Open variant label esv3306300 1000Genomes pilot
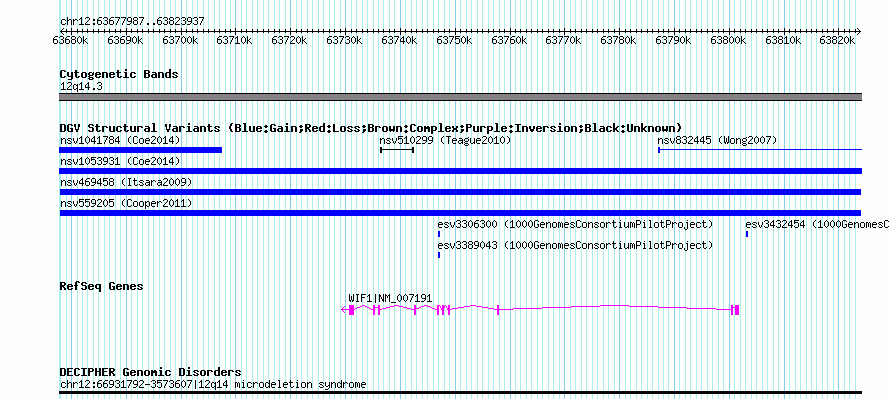 (575, 224)
